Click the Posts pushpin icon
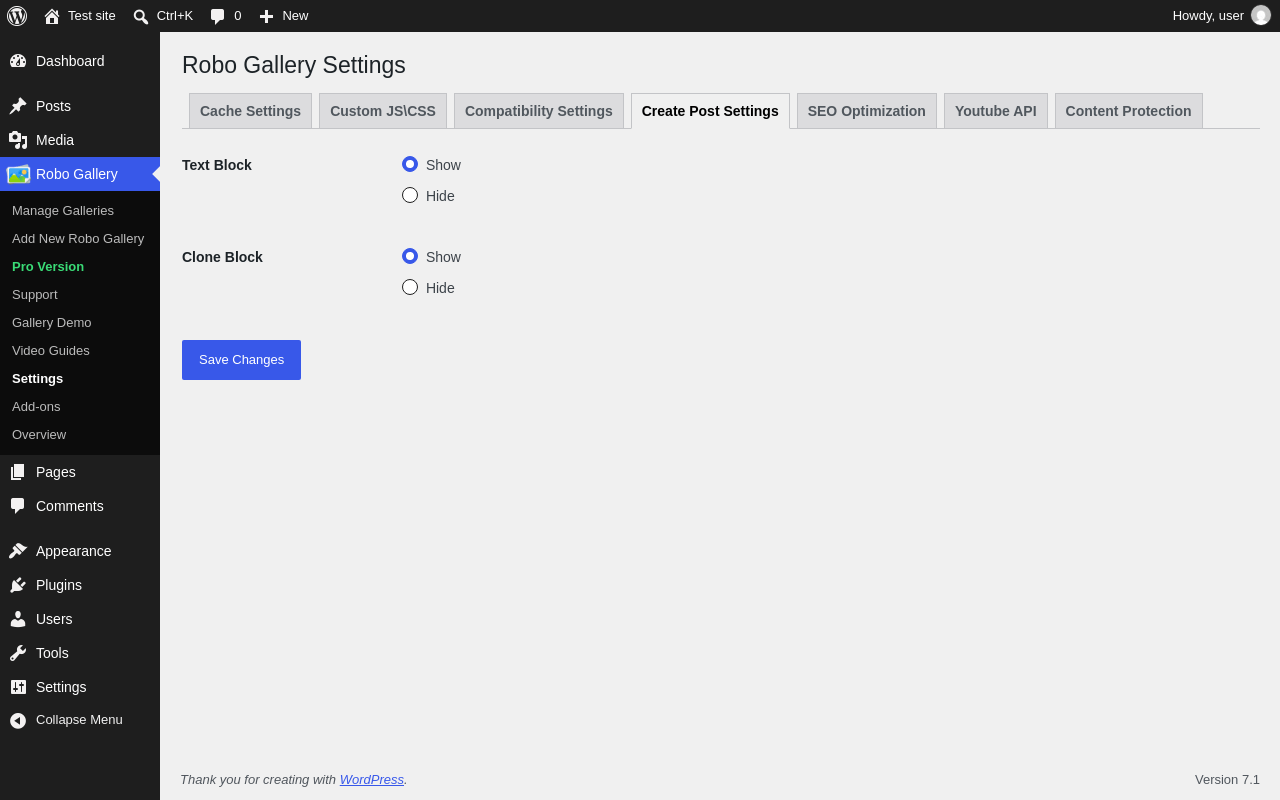This screenshot has height=800, width=1280. coord(18,106)
